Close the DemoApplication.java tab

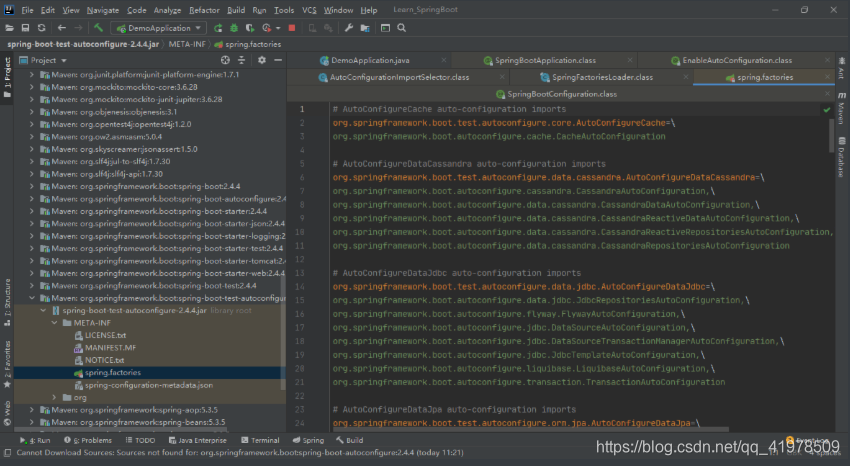click(443, 60)
